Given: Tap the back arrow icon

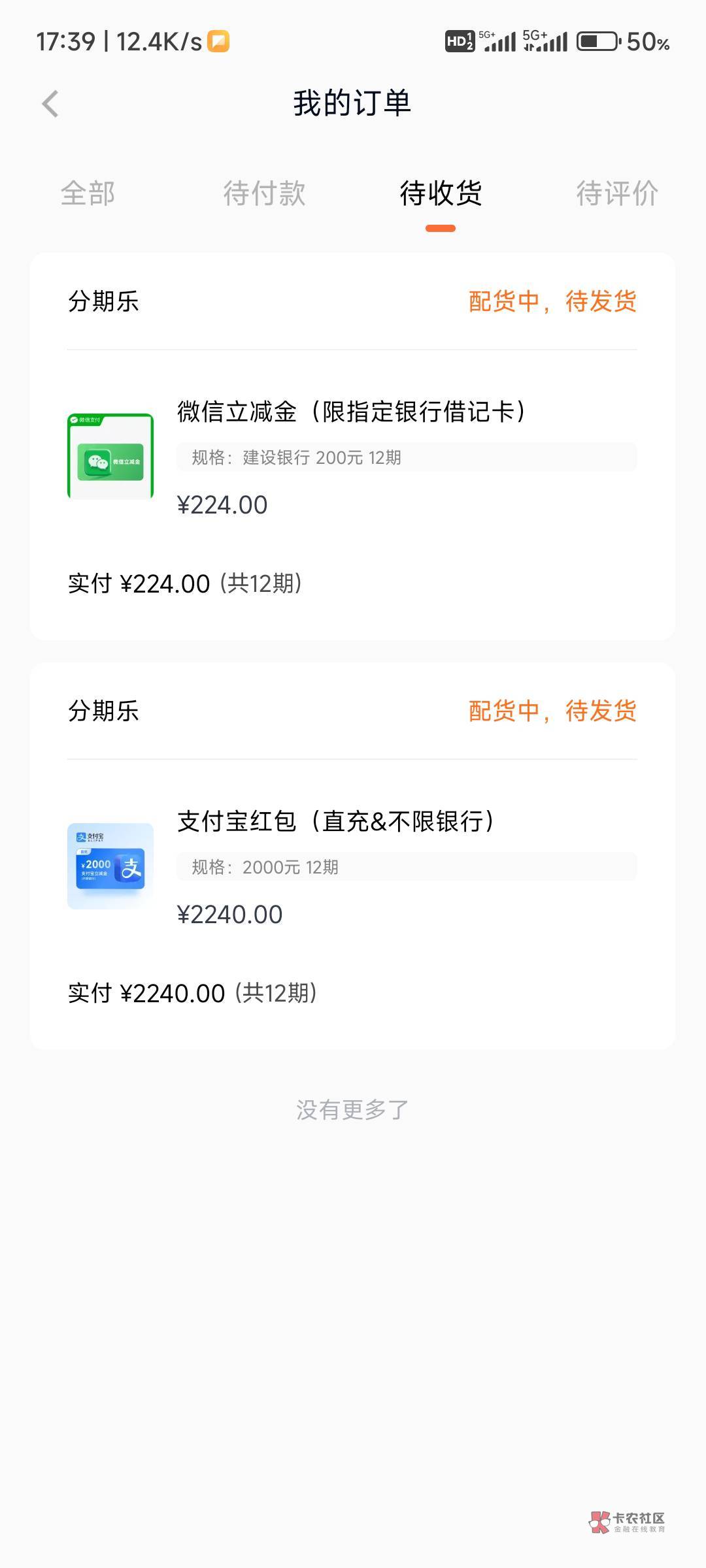Looking at the screenshot, I should click(50, 104).
